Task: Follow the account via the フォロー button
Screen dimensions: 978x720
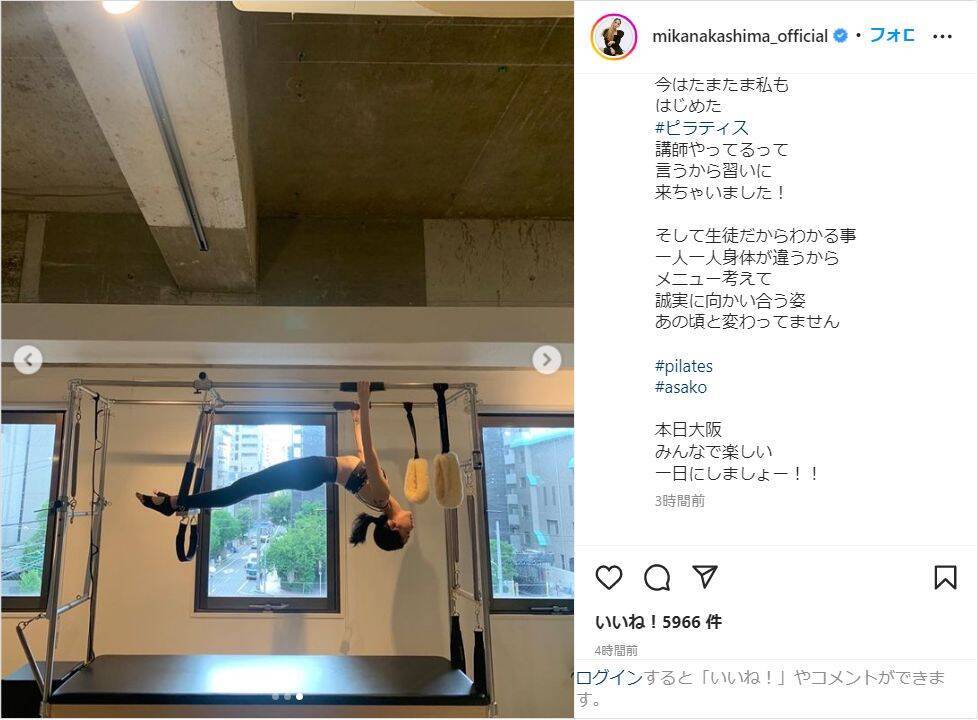Action: click(892, 36)
